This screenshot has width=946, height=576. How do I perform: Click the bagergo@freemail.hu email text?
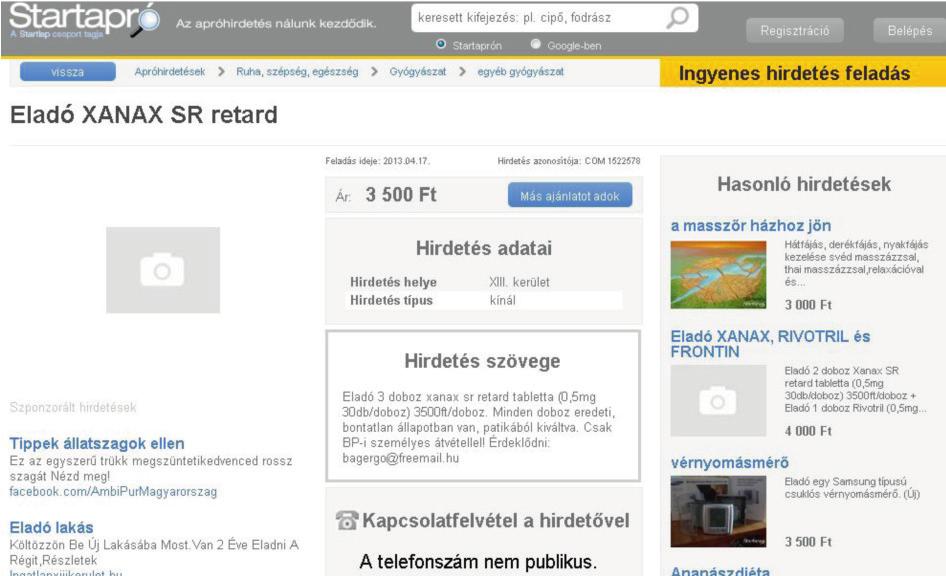pyautogui.click(x=401, y=458)
